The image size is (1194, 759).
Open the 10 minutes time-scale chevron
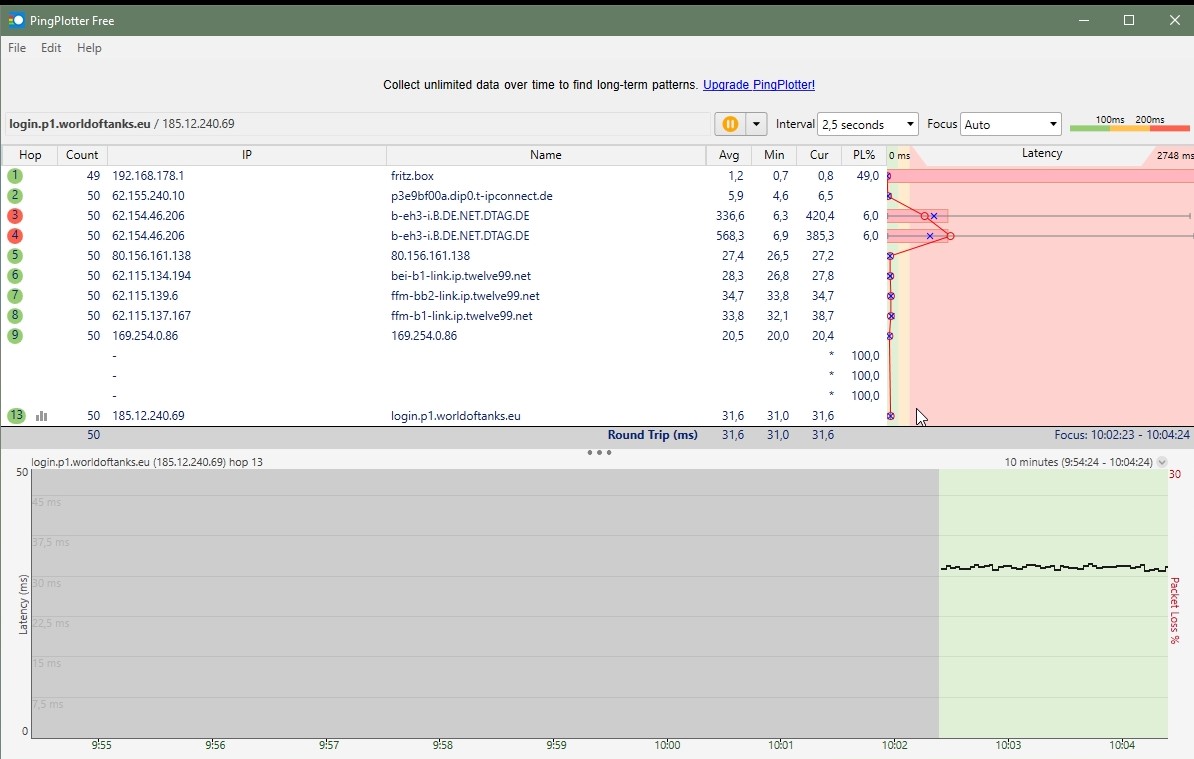[1162, 461]
